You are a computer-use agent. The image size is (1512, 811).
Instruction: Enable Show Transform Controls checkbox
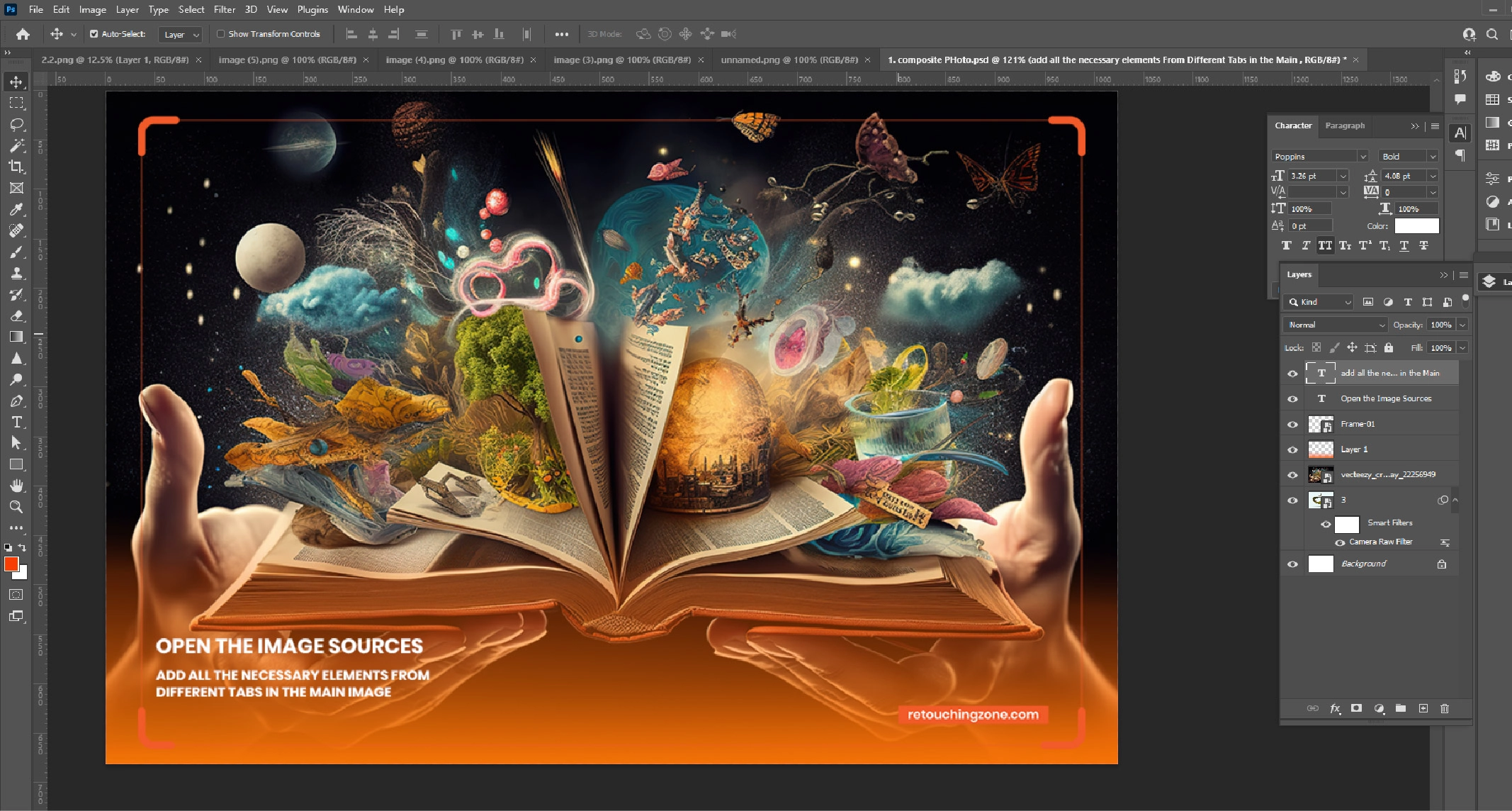221,34
